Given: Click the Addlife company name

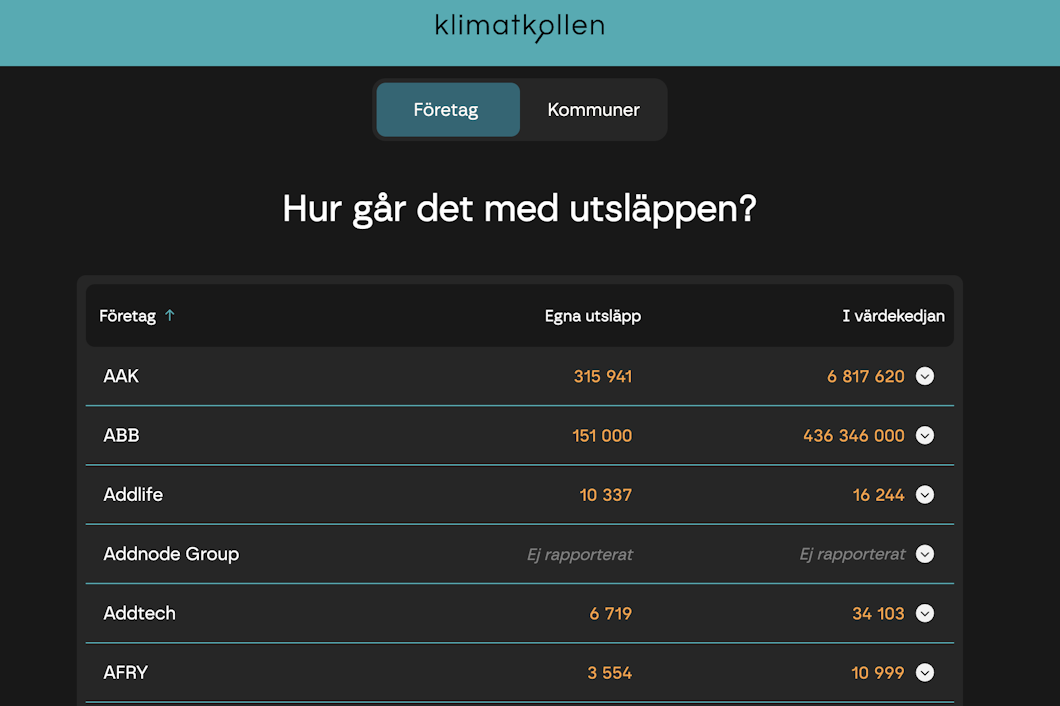Looking at the screenshot, I should click(133, 495).
